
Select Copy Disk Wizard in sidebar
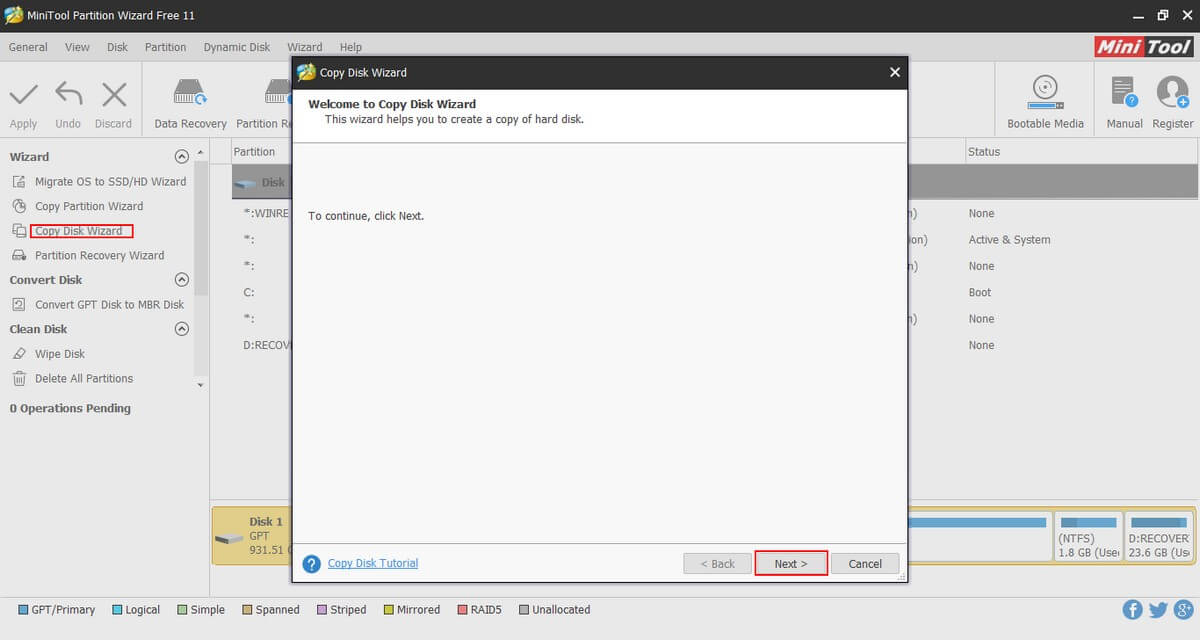[79, 231]
